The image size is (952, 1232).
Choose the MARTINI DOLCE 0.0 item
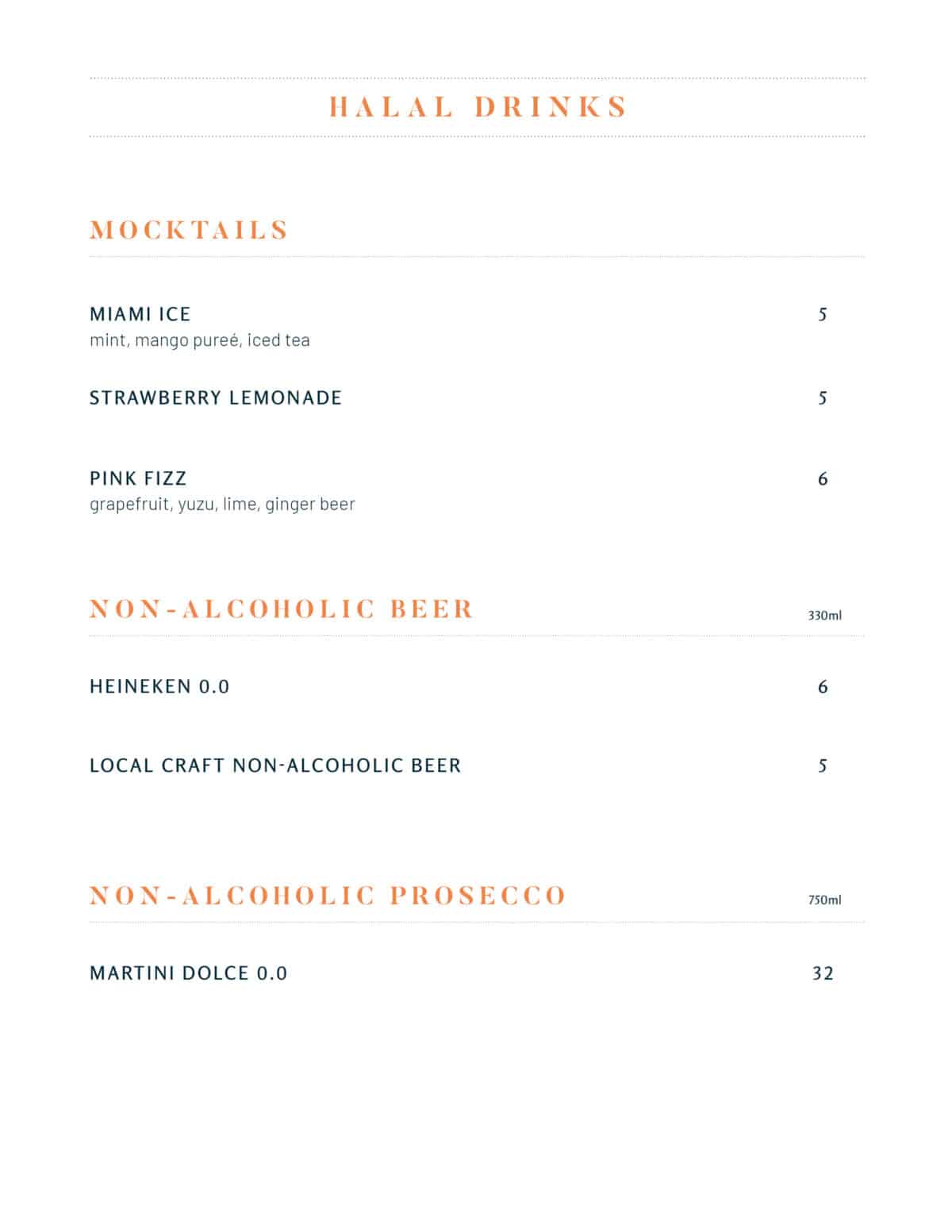(x=189, y=973)
